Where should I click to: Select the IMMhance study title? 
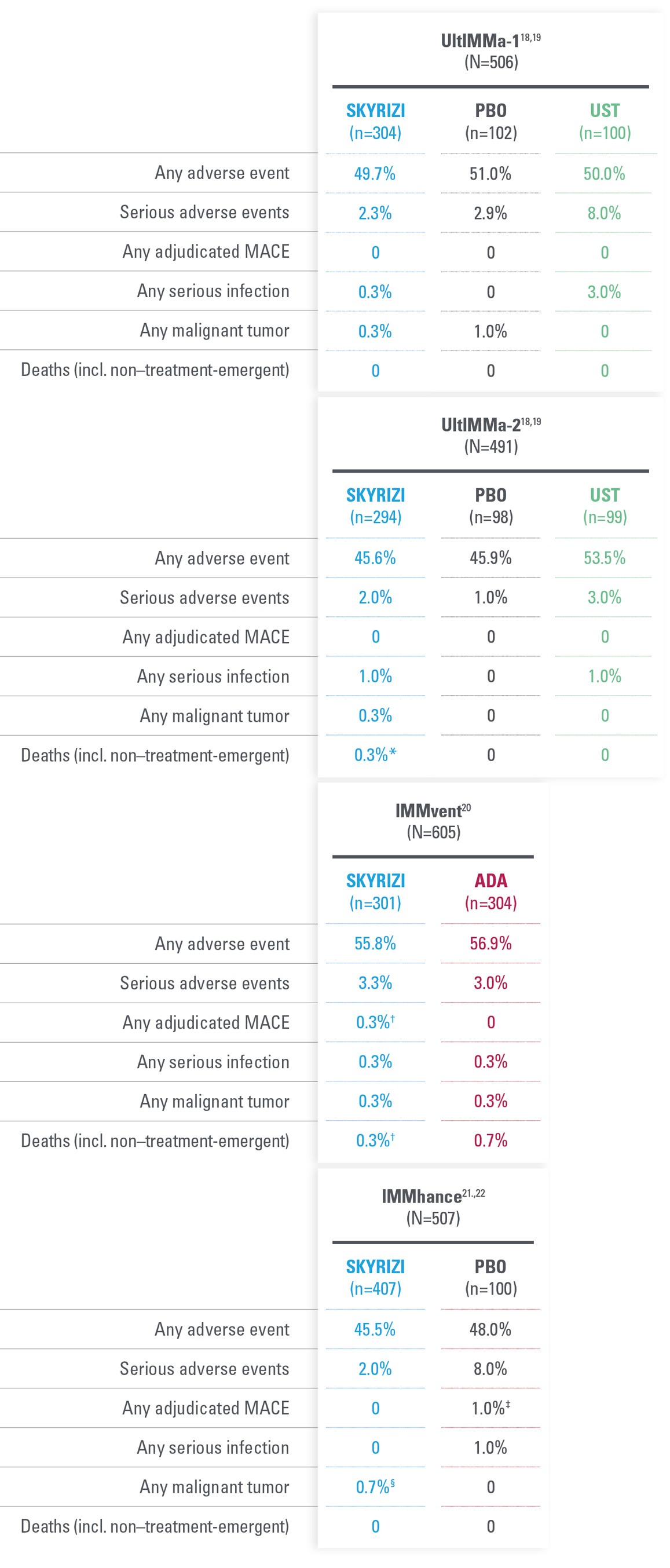click(421, 1197)
